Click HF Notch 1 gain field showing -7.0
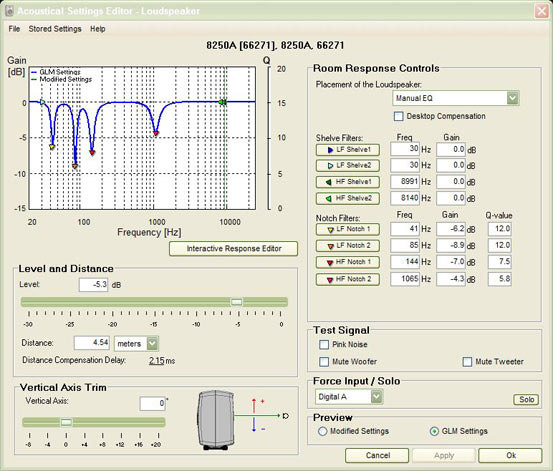Viewport: 553px width, 471px height. (x=451, y=262)
